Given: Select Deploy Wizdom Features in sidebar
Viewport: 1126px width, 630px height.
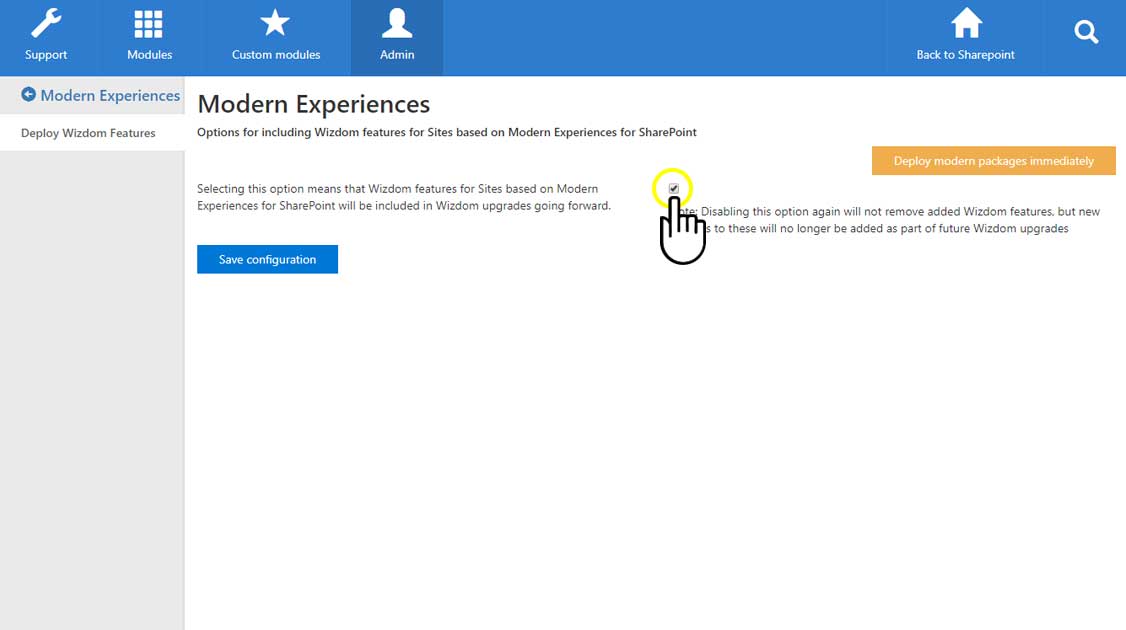Looking at the screenshot, I should [x=88, y=133].
